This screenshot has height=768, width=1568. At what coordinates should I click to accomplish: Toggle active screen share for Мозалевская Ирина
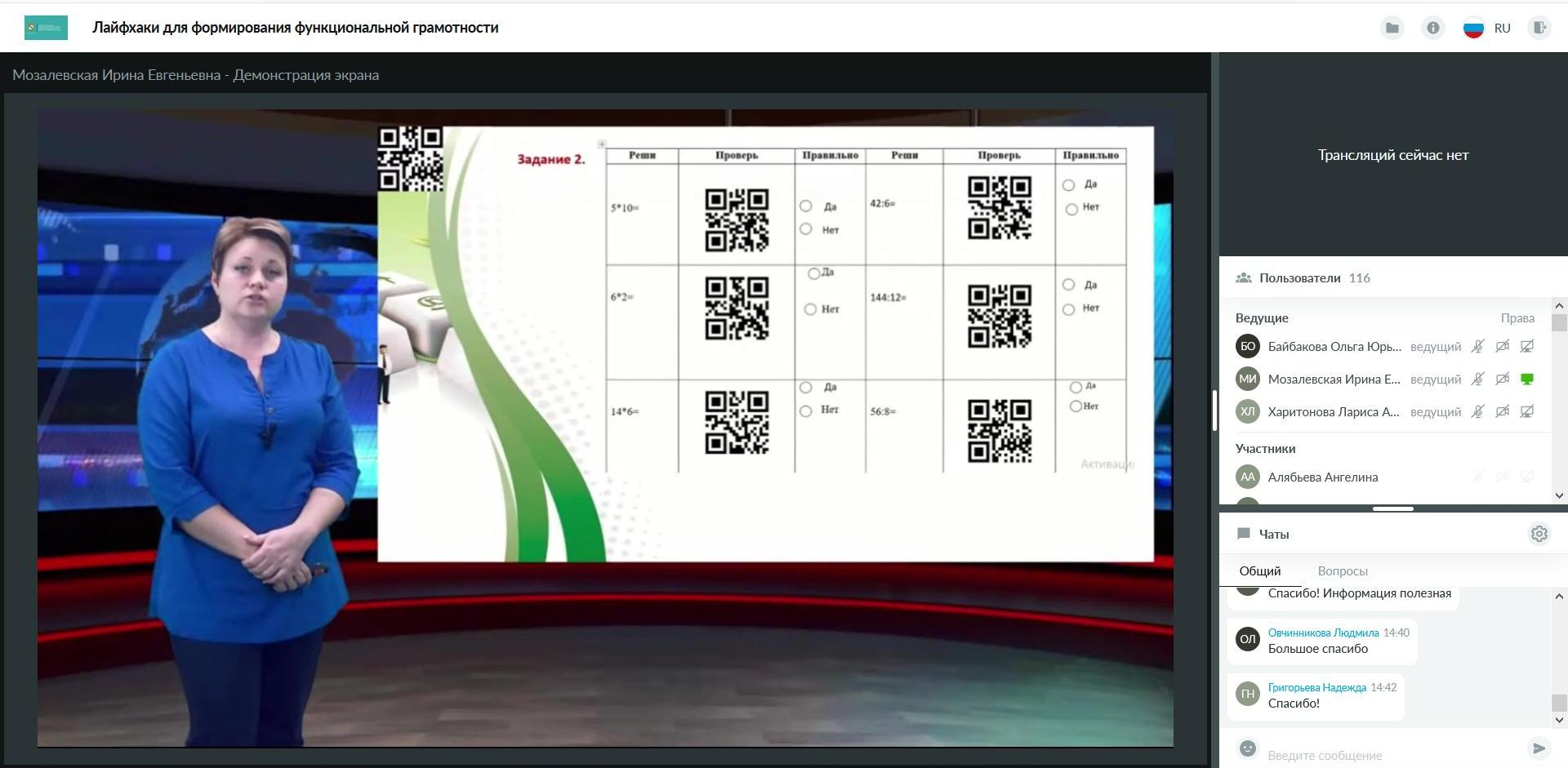[x=1526, y=380]
